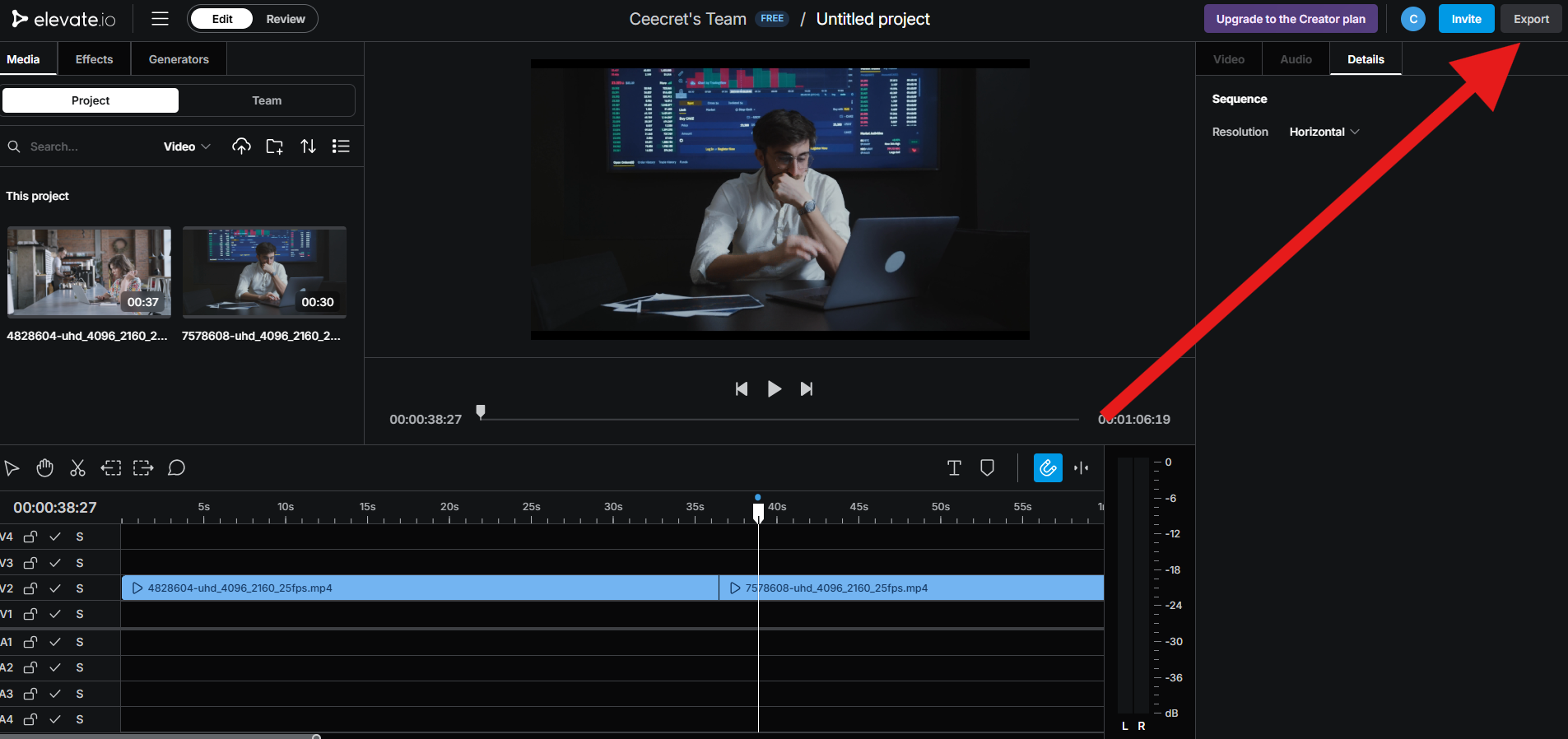Select the 4828604-uhd media thumbnail
Screen dimensions: 1568x739
click(89, 272)
